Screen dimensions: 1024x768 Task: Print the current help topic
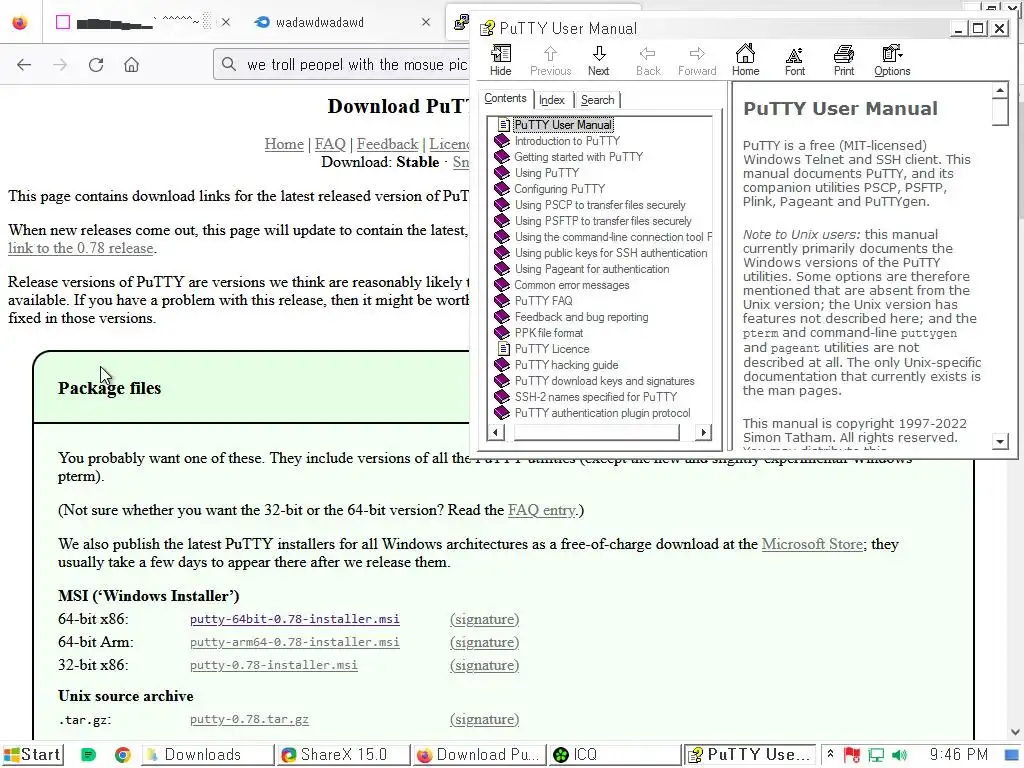(x=843, y=60)
